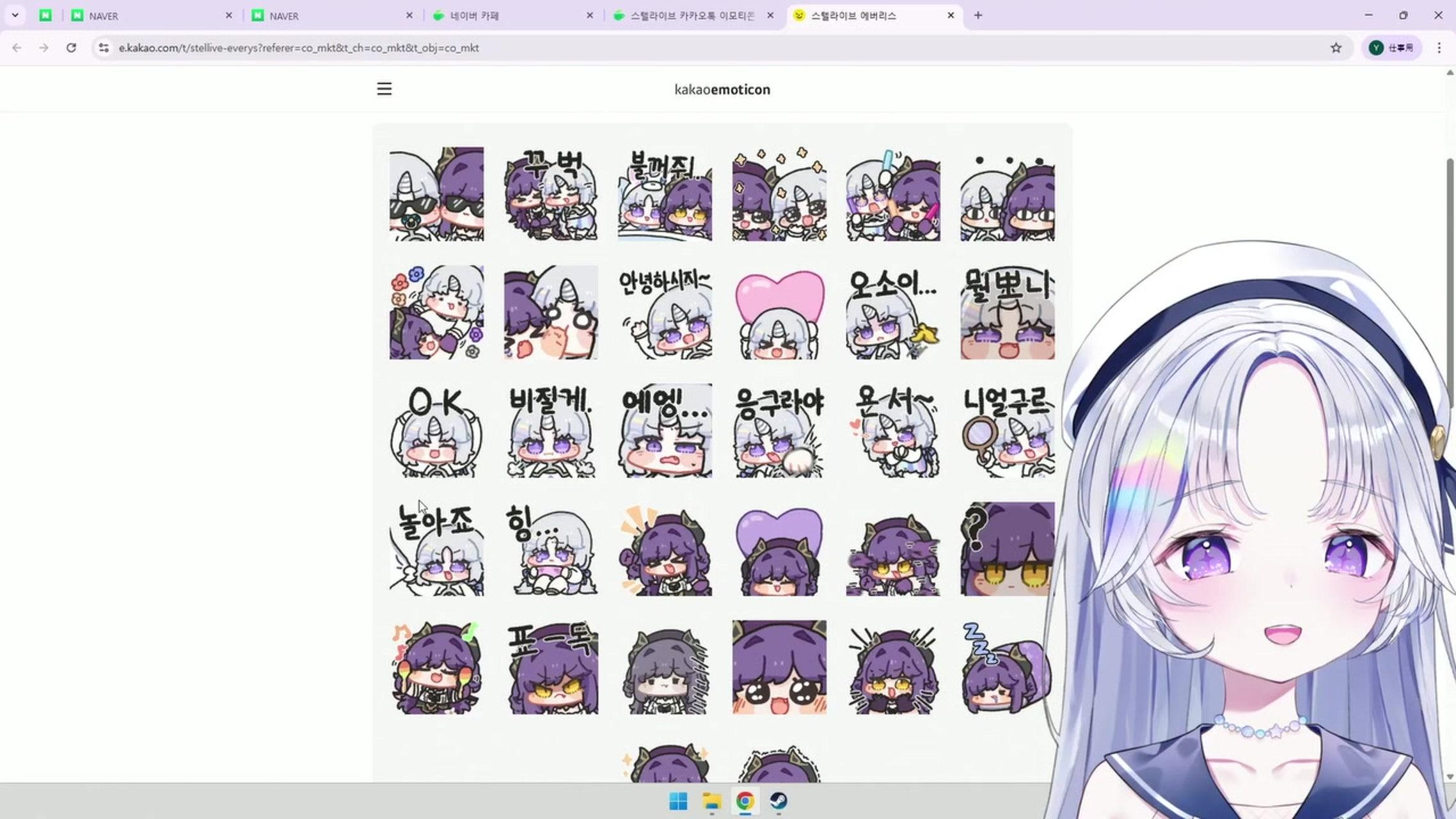Click the page vertical scrollbar thumb
This screenshot has height=819, width=1456.
point(1450,282)
